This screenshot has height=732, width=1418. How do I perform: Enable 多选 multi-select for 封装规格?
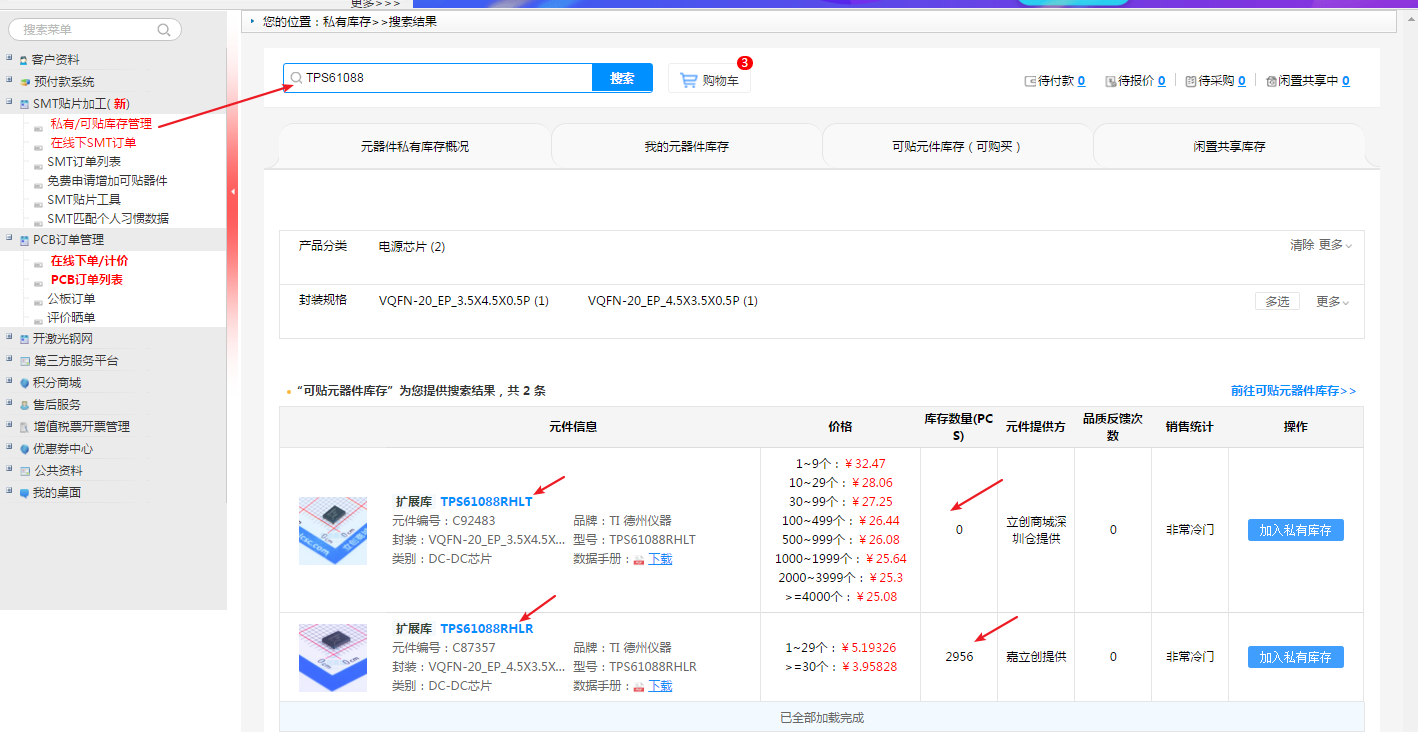point(1277,301)
